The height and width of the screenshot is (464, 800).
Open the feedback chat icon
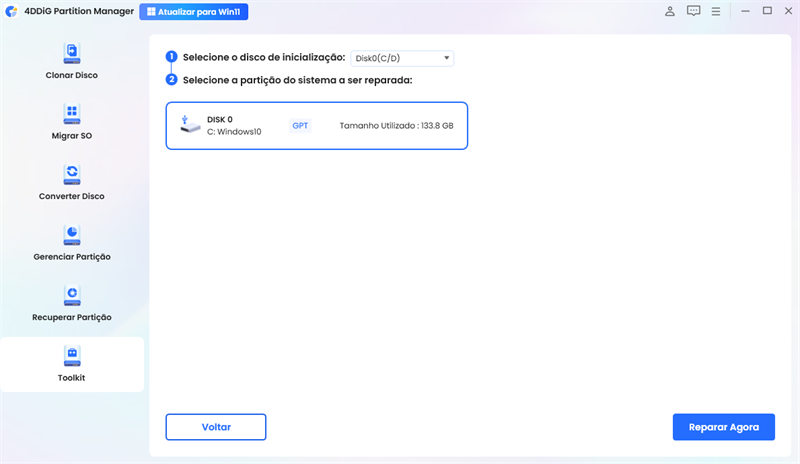[x=693, y=11]
